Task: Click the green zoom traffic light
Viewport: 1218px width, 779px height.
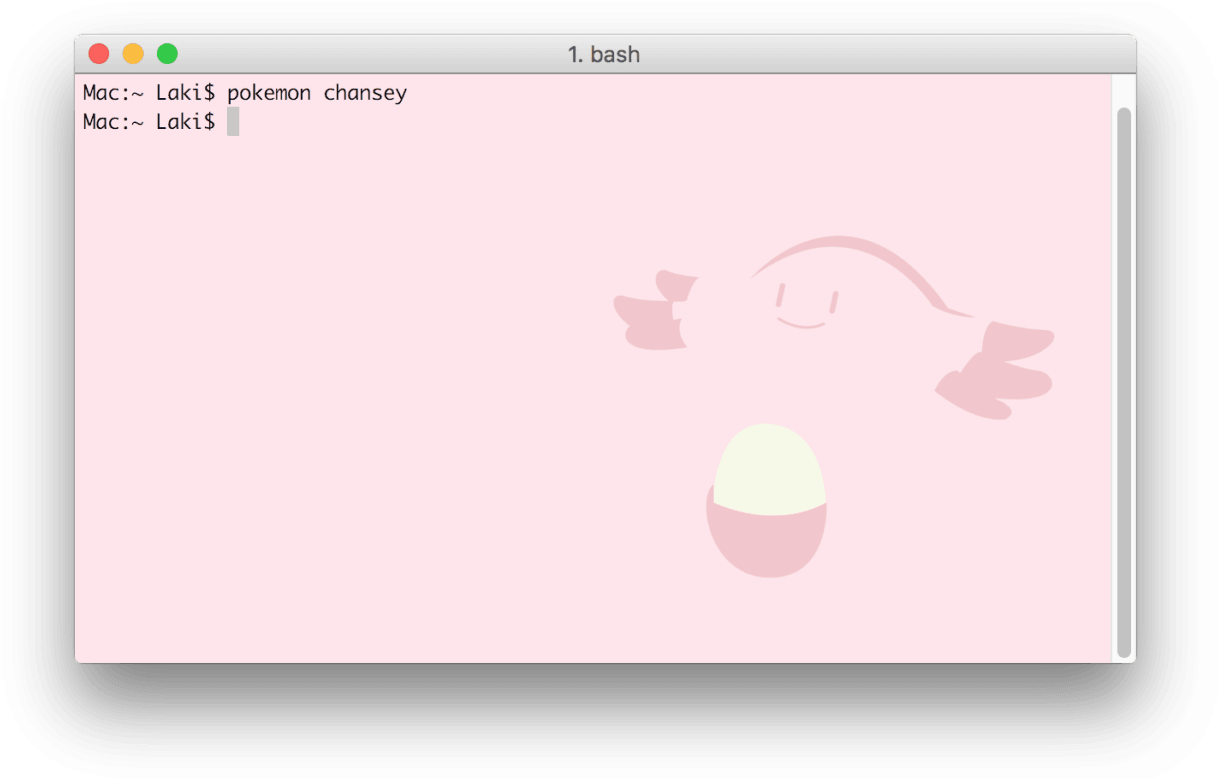Action: coord(167,53)
